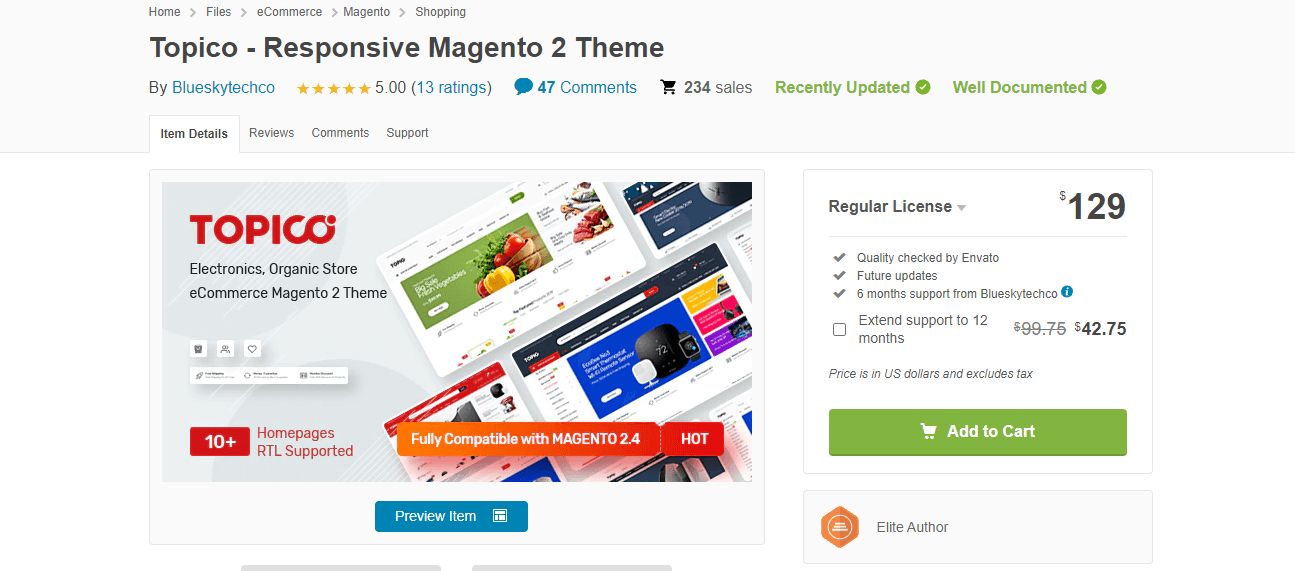This screenshot has height=571, width=1295.
Task: Open the Reviews tab
Action: click(x=272, y=133)
